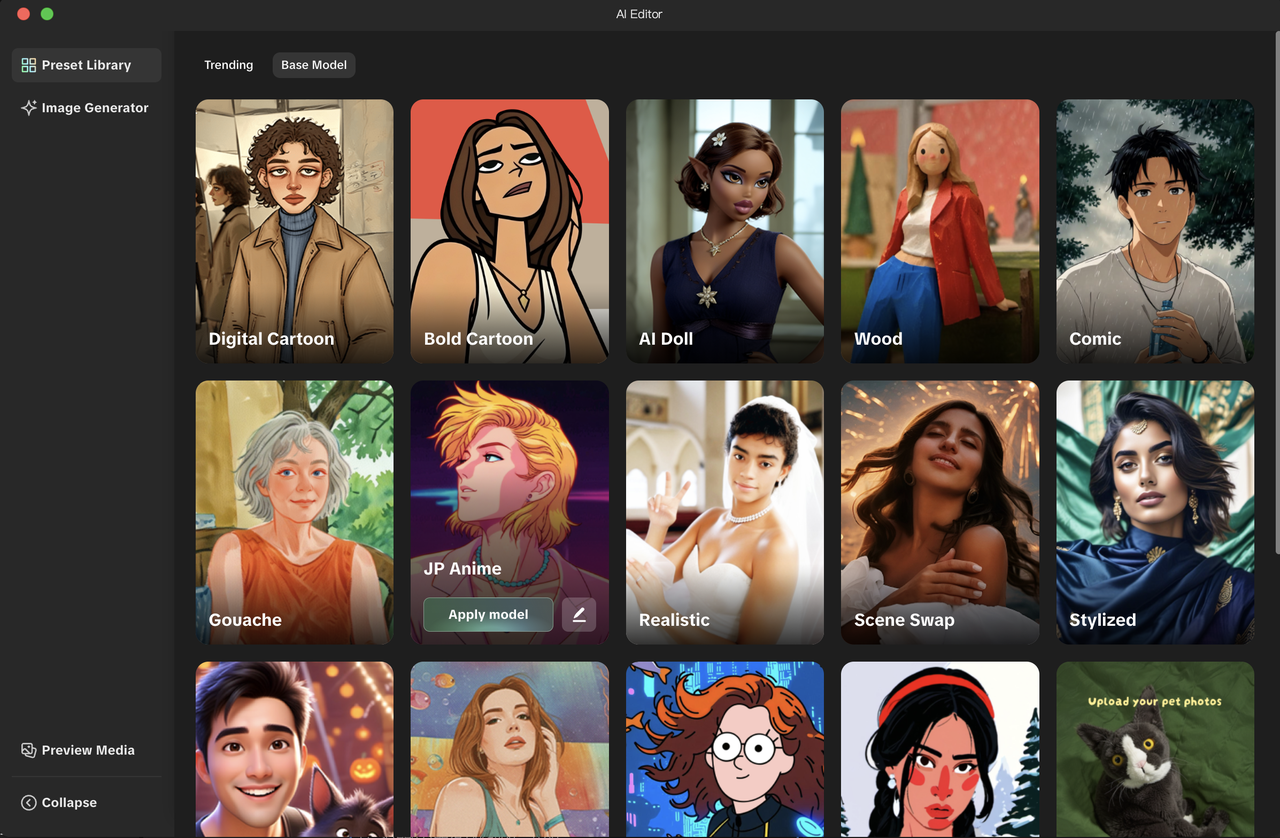Image resolution: width=1280 pixels, height=838 pixels.
Task: Select the 3D smiling man preset thumbnail
Action: (295, 749)
